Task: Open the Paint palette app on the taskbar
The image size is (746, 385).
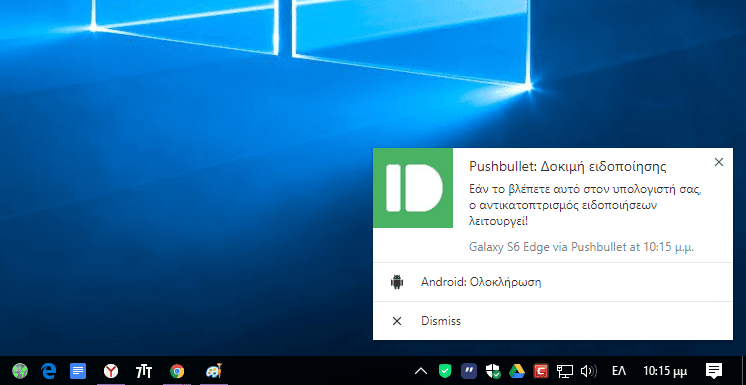Action: click(x=214, y=371)
